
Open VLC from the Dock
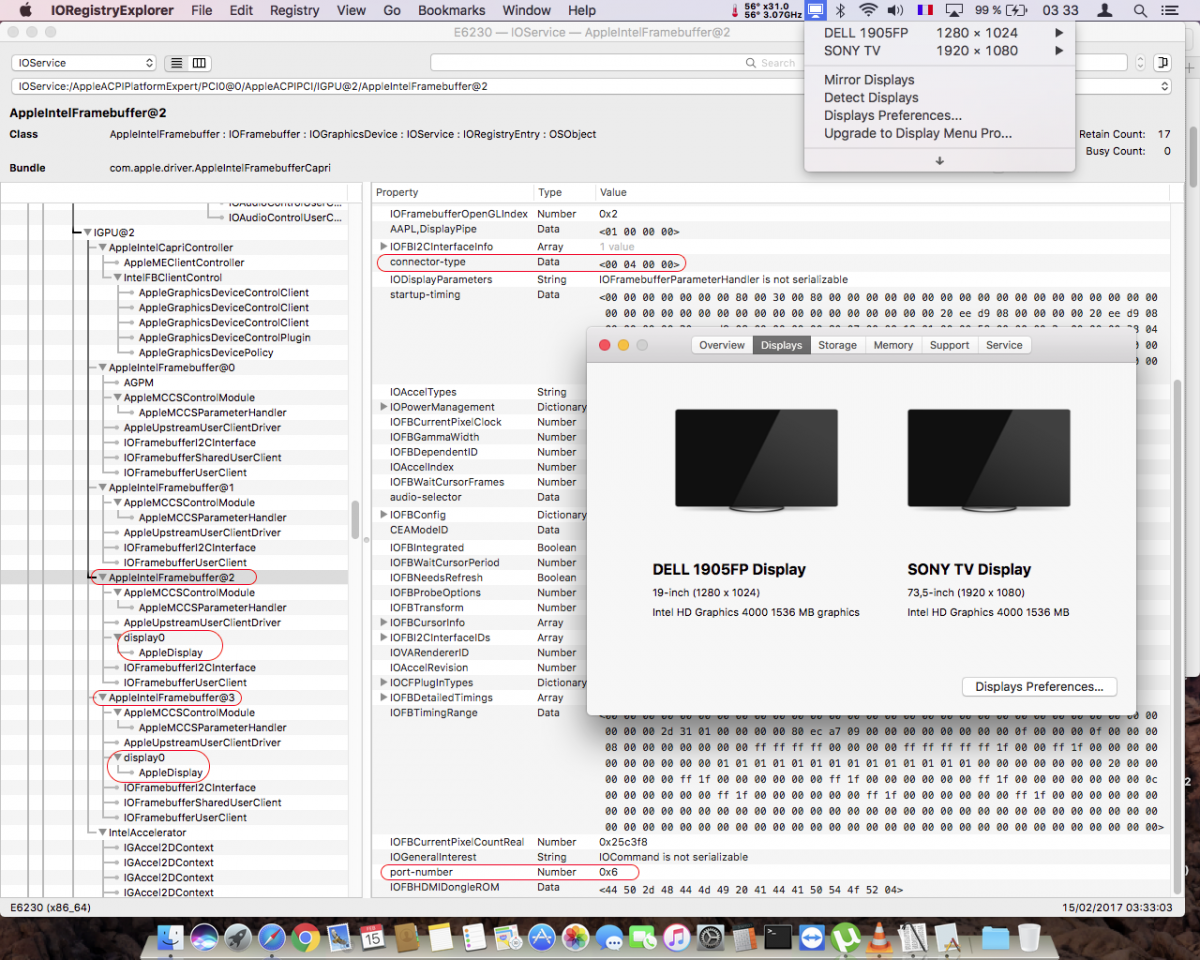point(880,938)
